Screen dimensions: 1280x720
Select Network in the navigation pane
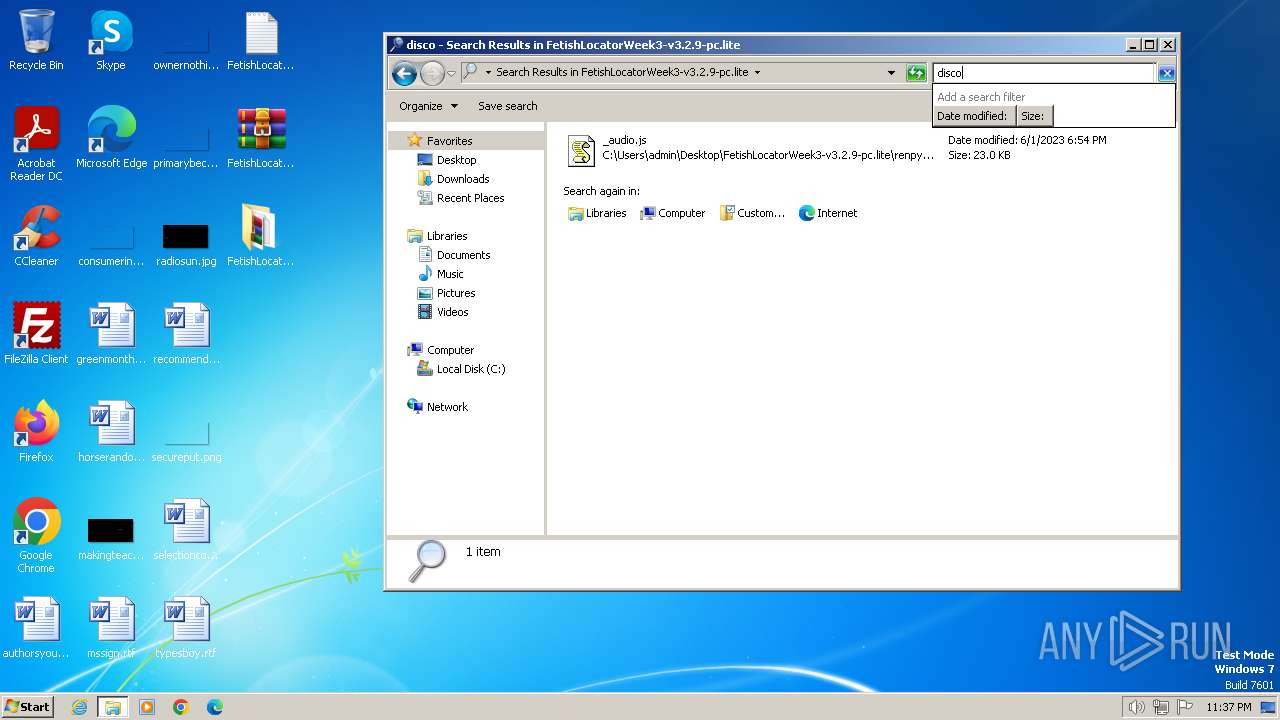447,407
